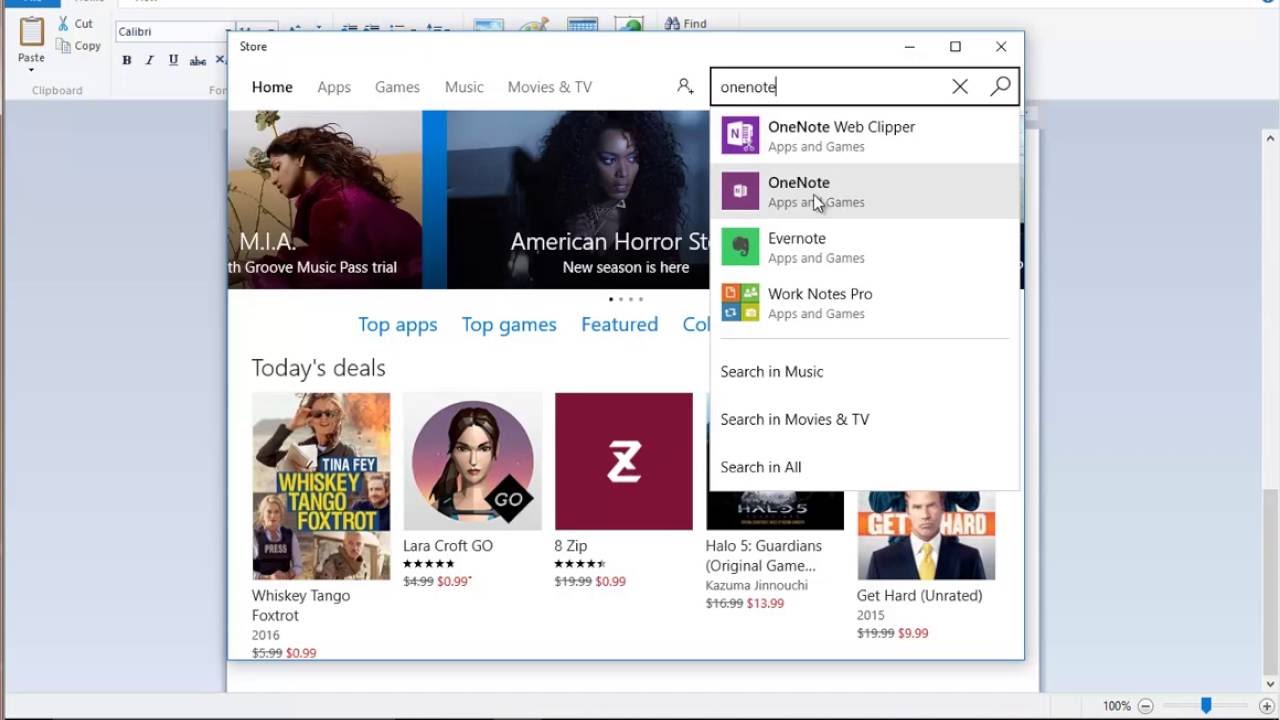This screenshot has width=1280, height=720.
Task: Maximize the Store window
Action: pyautogui.click(x=955, y=47)
